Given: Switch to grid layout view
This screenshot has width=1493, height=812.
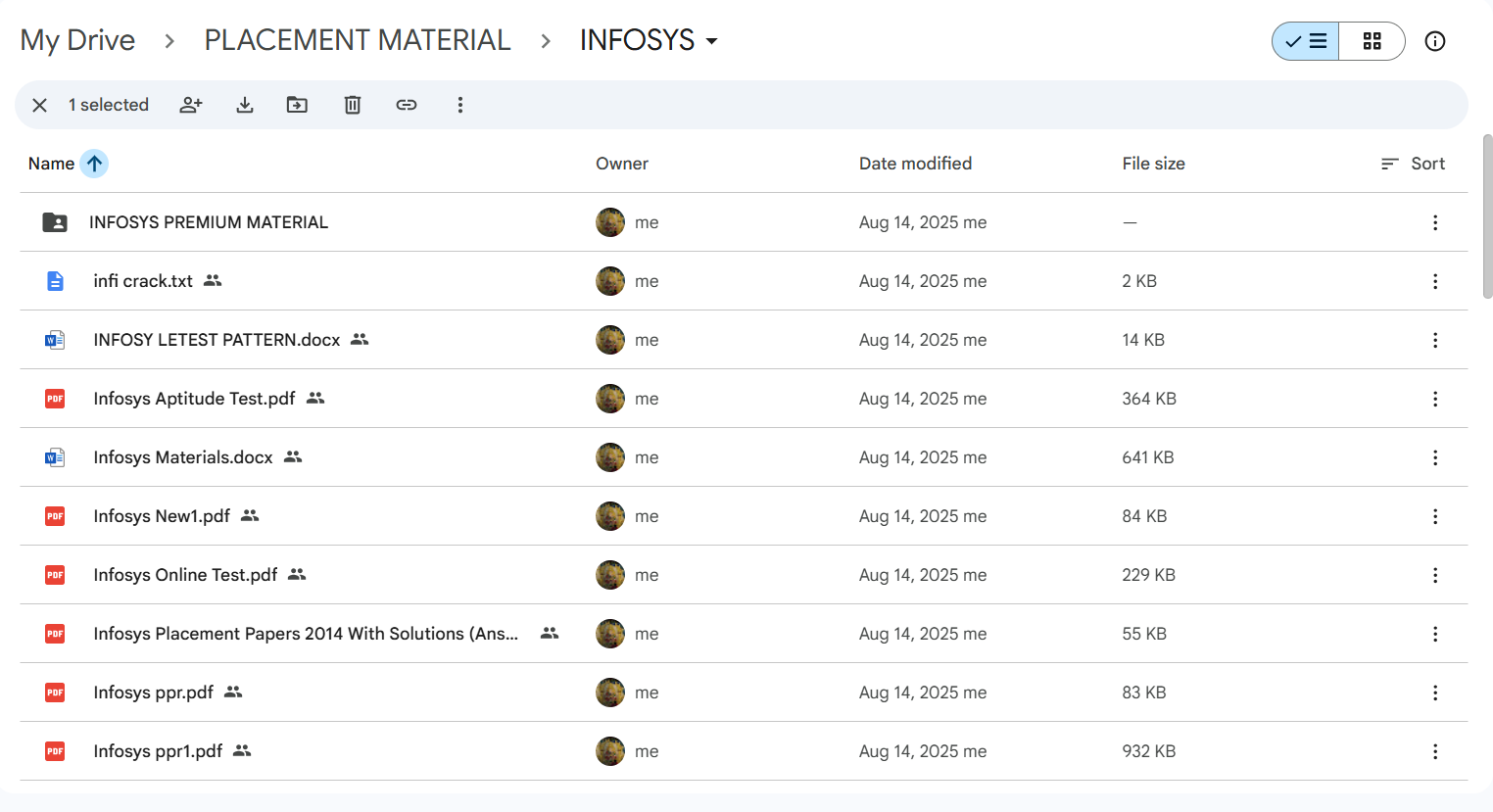Looking at the screenshot, I should click(x=1372, y=41).
